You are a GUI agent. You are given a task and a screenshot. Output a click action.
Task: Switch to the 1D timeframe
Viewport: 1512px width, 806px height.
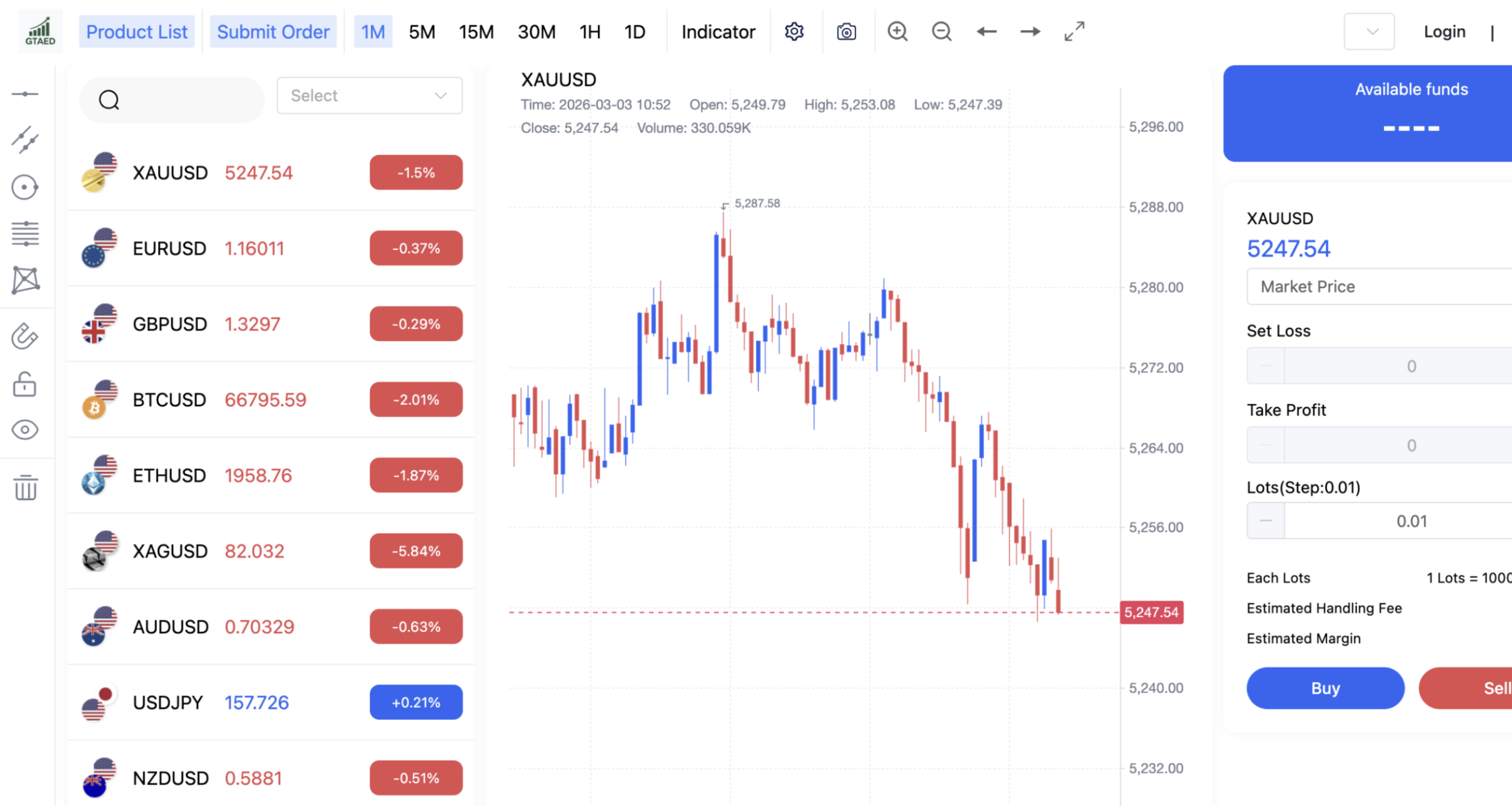635,31
